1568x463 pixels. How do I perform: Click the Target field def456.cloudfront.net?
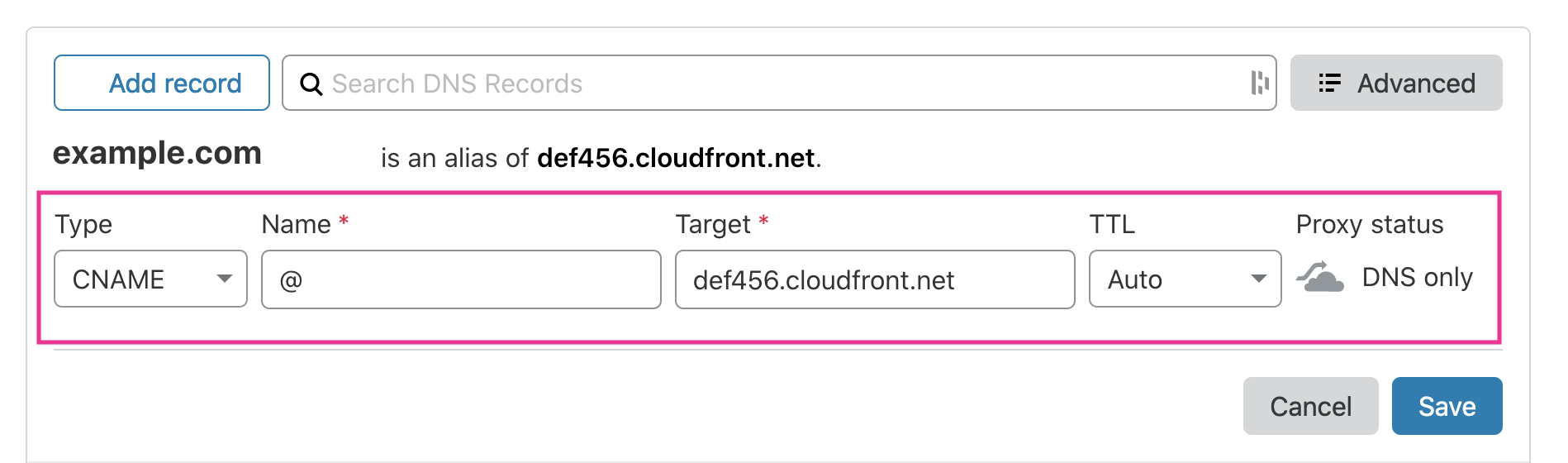(875, 279)
